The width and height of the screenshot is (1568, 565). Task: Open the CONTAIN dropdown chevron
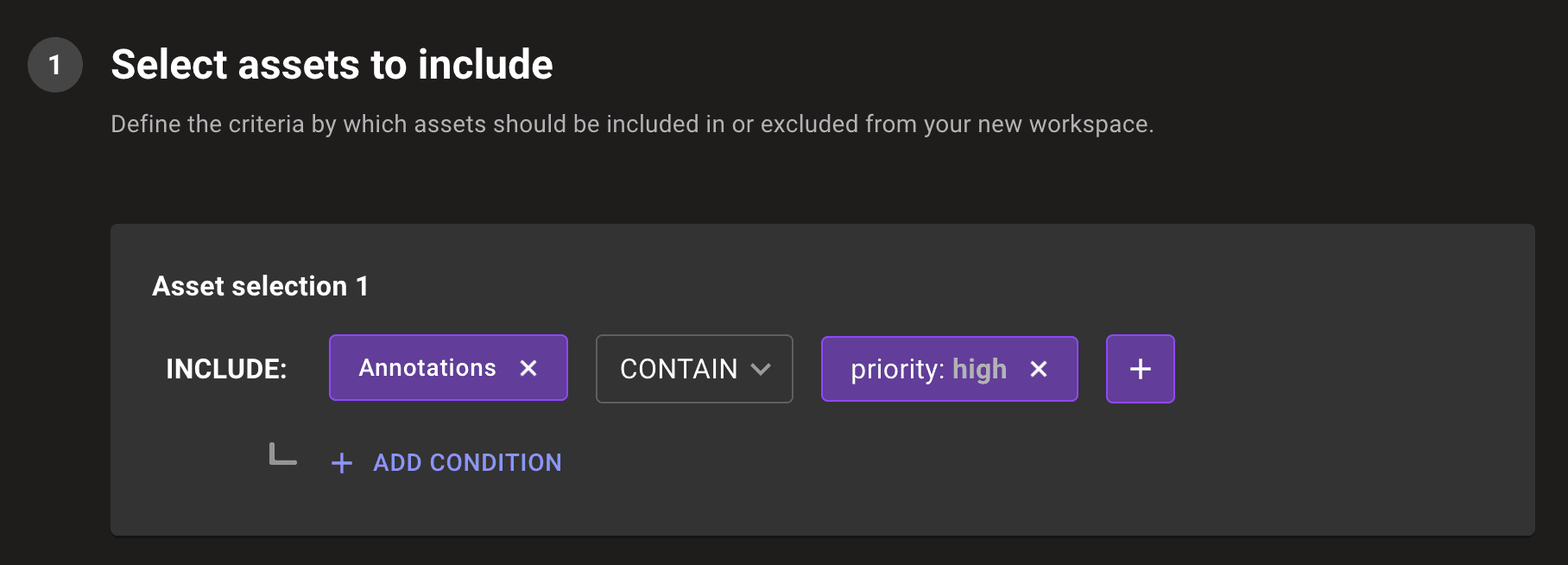tap(761, 369)
